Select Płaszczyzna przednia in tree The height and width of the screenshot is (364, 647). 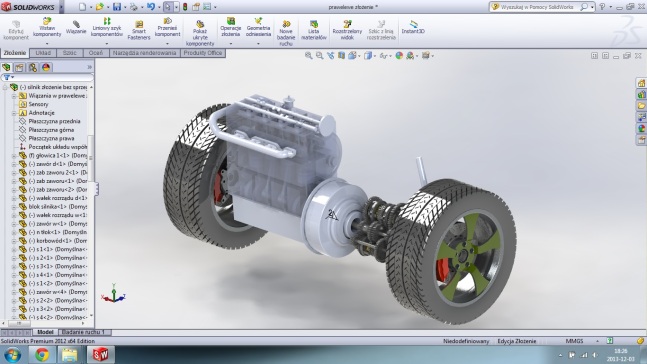coord(54,121)
